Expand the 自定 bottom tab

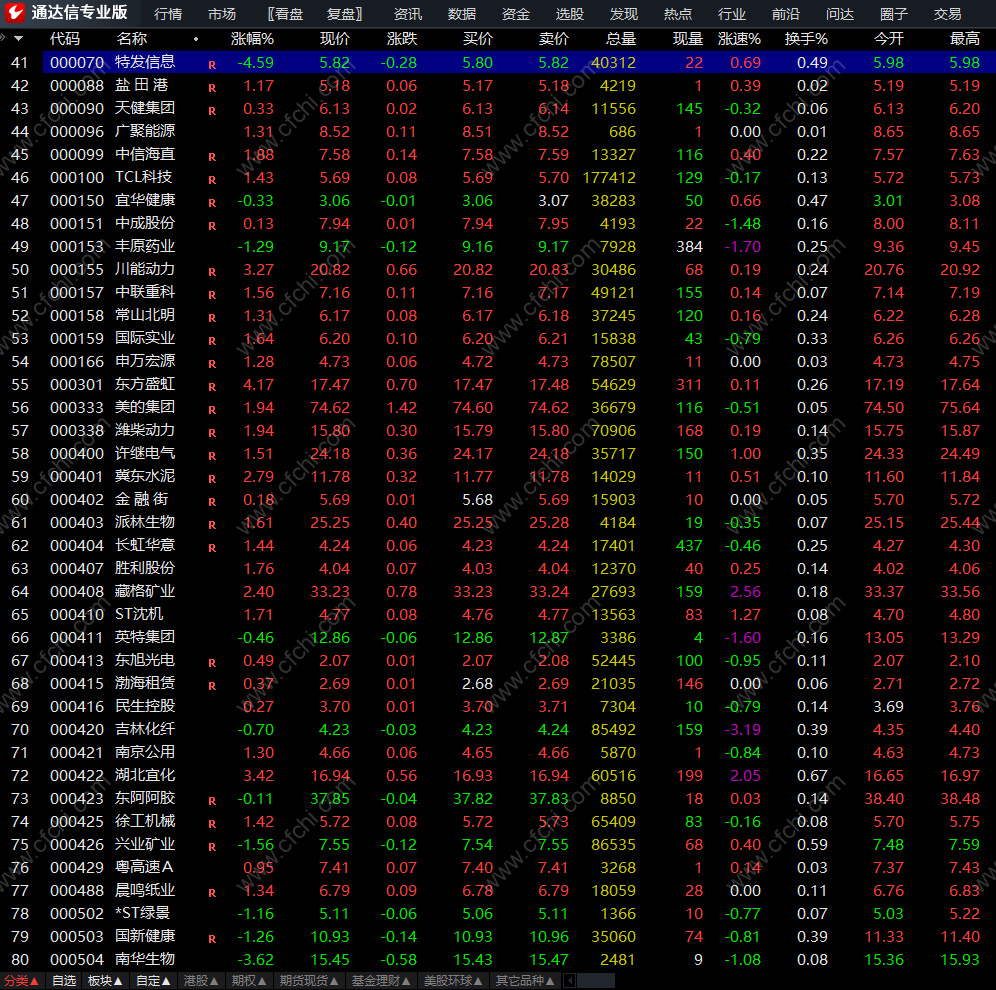[153, 980]
